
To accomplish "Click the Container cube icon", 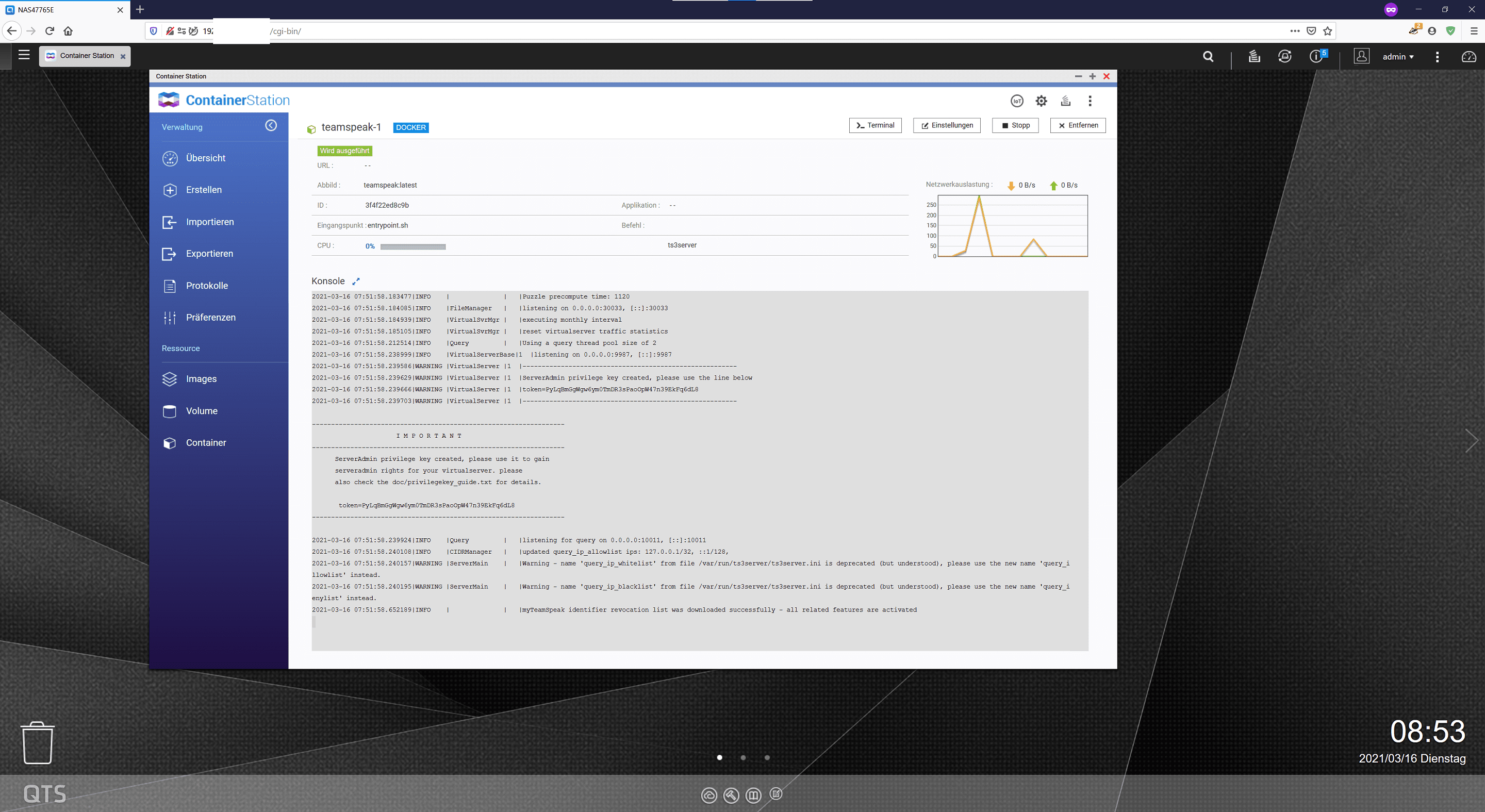I will click(x=170, y=442).
